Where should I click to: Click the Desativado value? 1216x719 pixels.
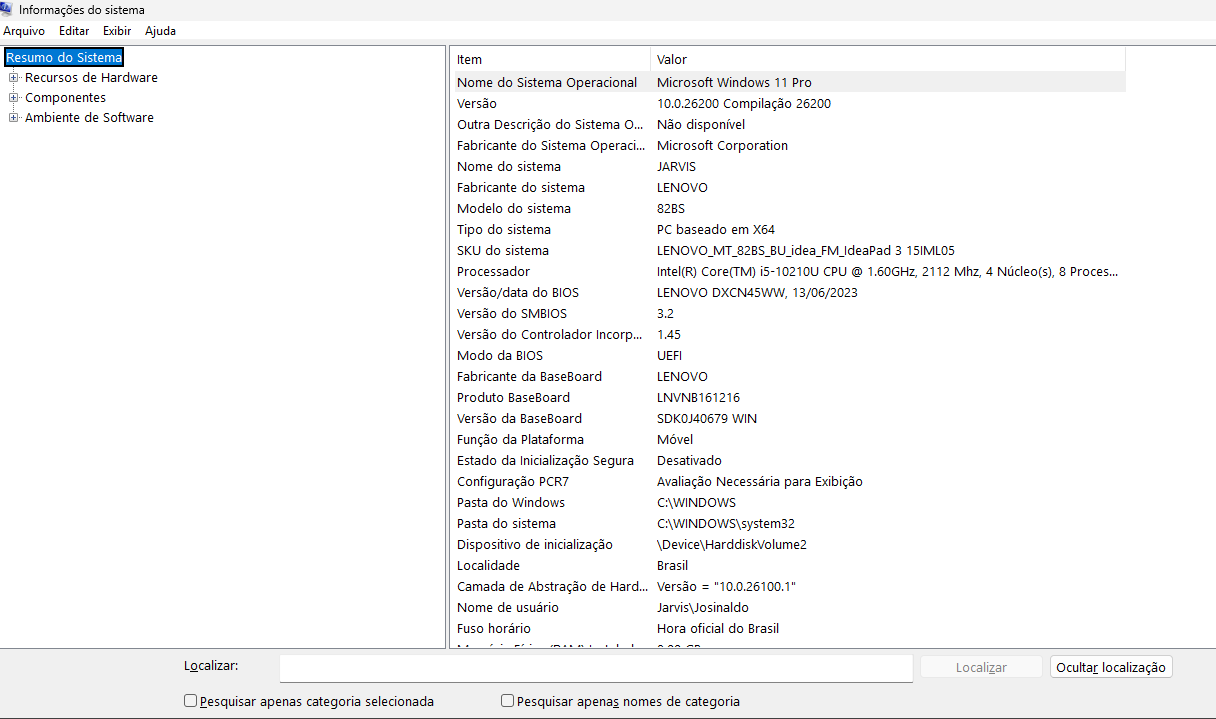point(689,461)
